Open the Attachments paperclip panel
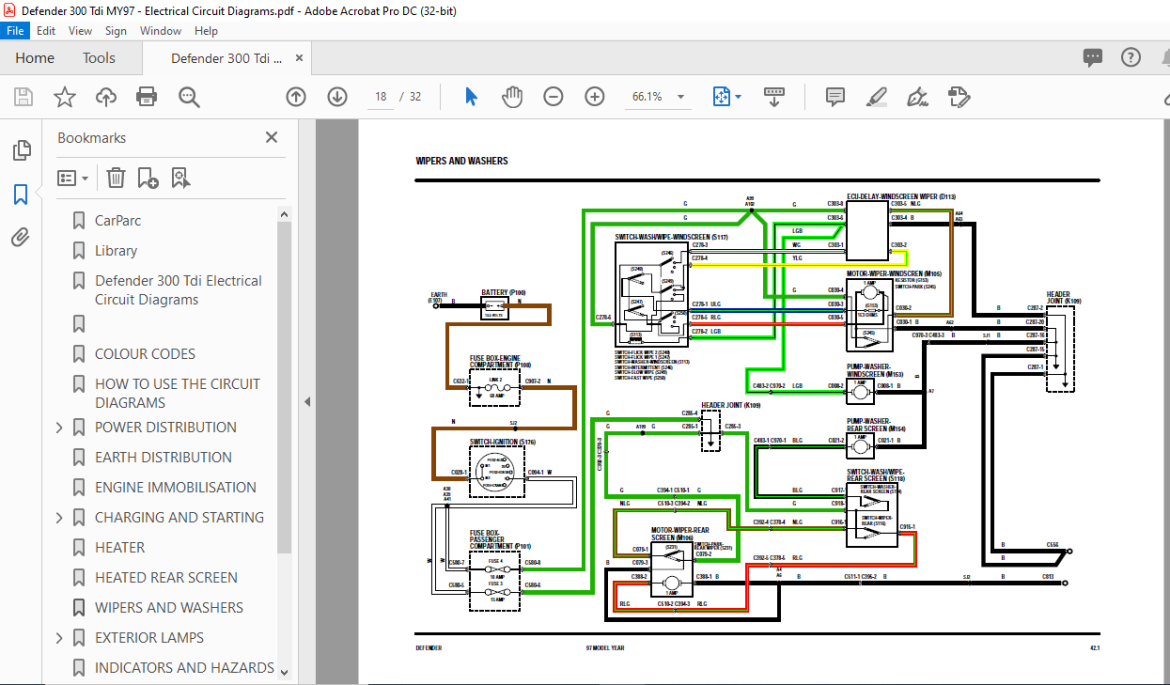Screen dimensions: 1170x685 pyautogui.click(x=20, y=238)
